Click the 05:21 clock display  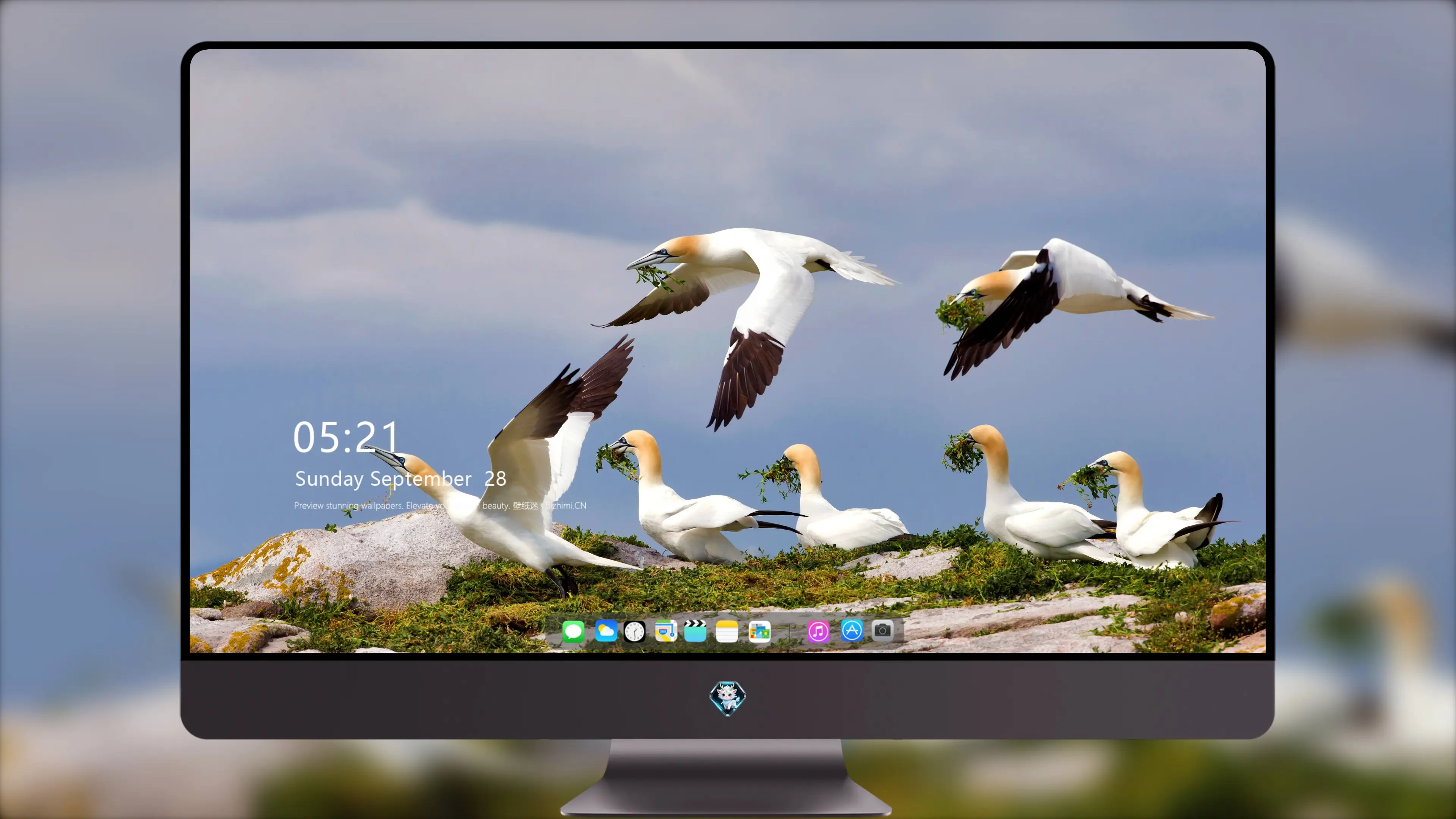coord(346,437)
